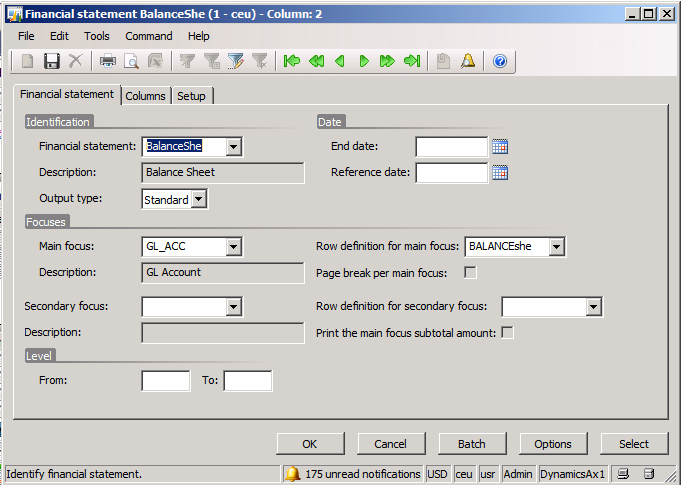Click the first status bar icon after DynamicsAx1
681x485 pixels.
623,474
